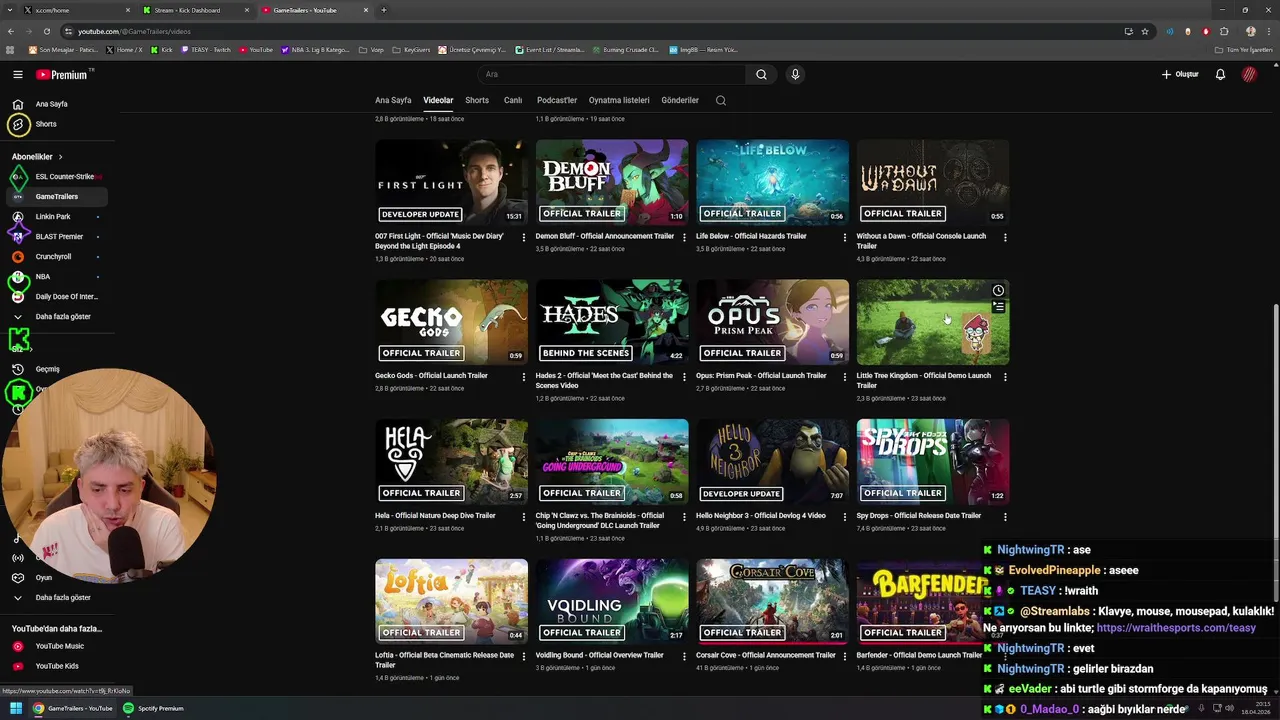Start voice search with the microphone icon

coord(795,74)
